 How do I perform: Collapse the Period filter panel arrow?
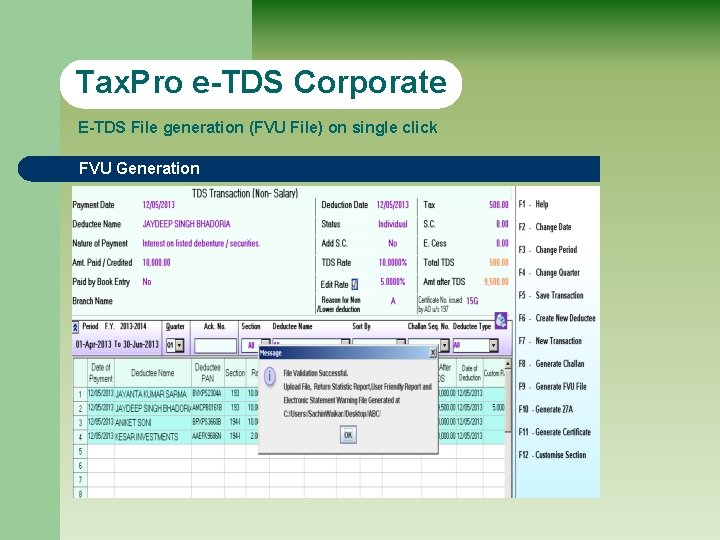[x=75, y=327]
